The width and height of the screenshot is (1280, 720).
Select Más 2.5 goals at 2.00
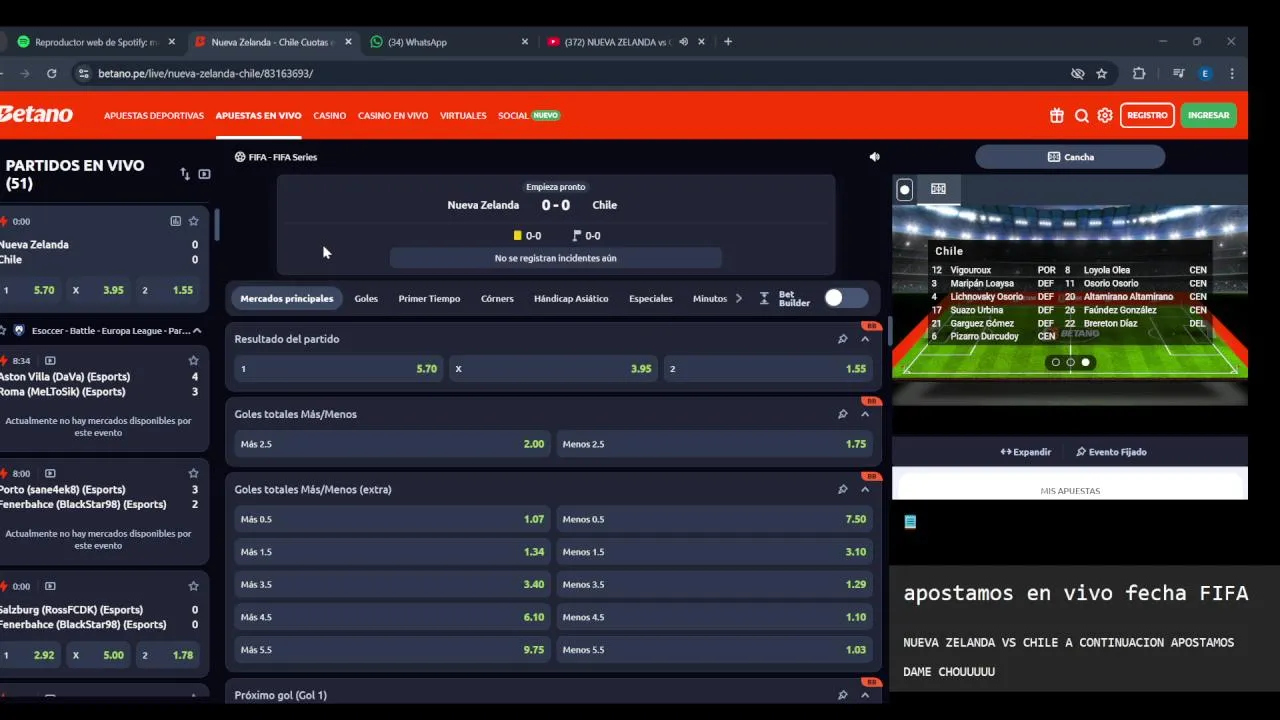coord(392,444)
